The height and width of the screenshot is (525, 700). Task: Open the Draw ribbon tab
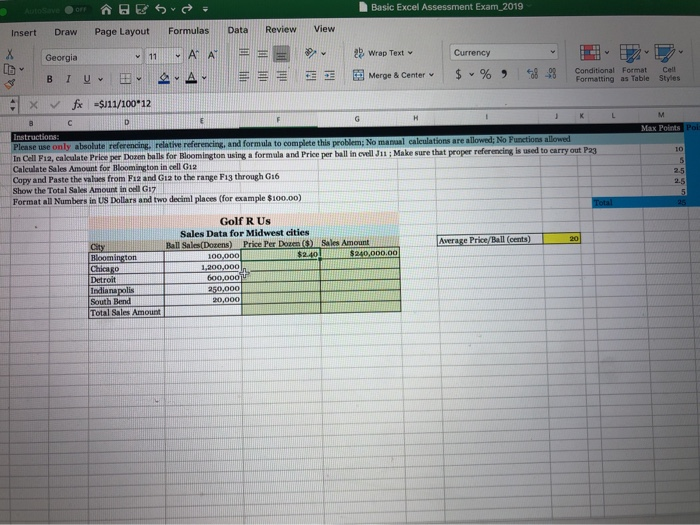tap(66, 32)
